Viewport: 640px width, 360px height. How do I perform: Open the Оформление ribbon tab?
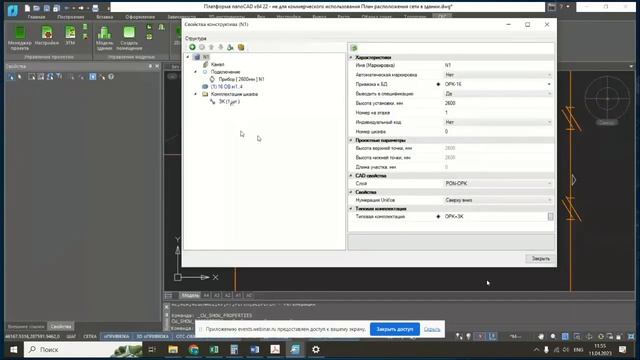[140, 17]
